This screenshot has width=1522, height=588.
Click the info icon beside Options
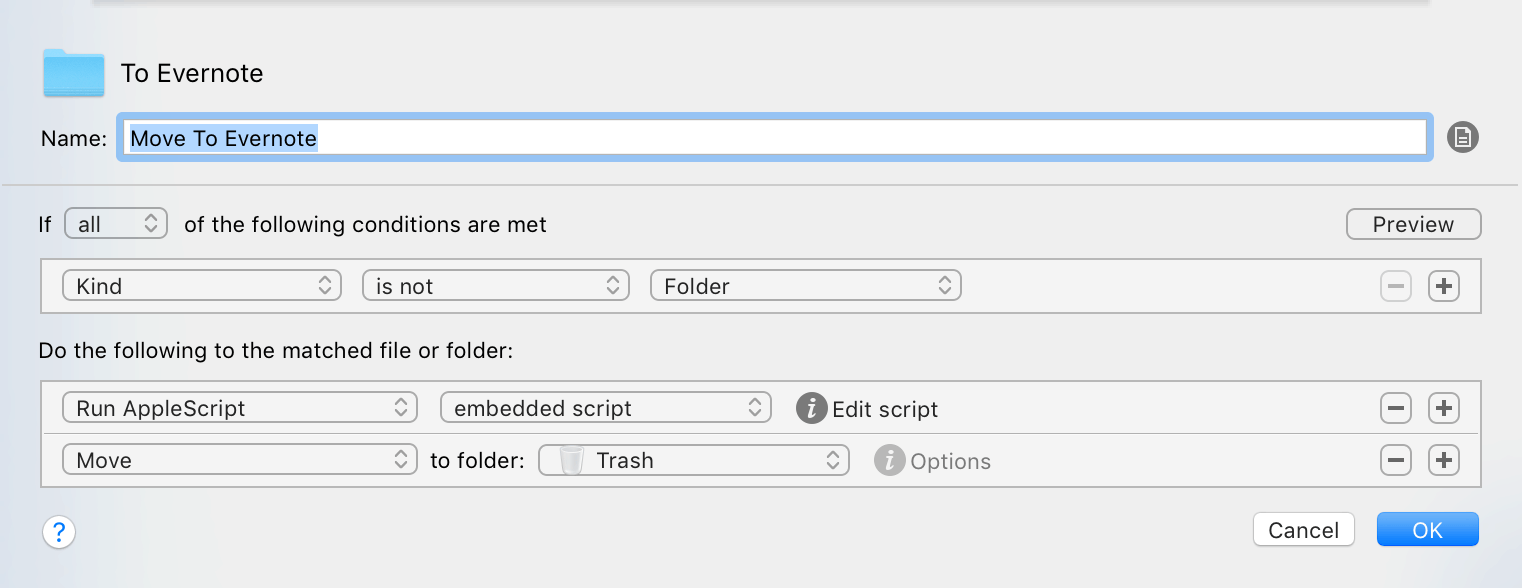[889, 460]
